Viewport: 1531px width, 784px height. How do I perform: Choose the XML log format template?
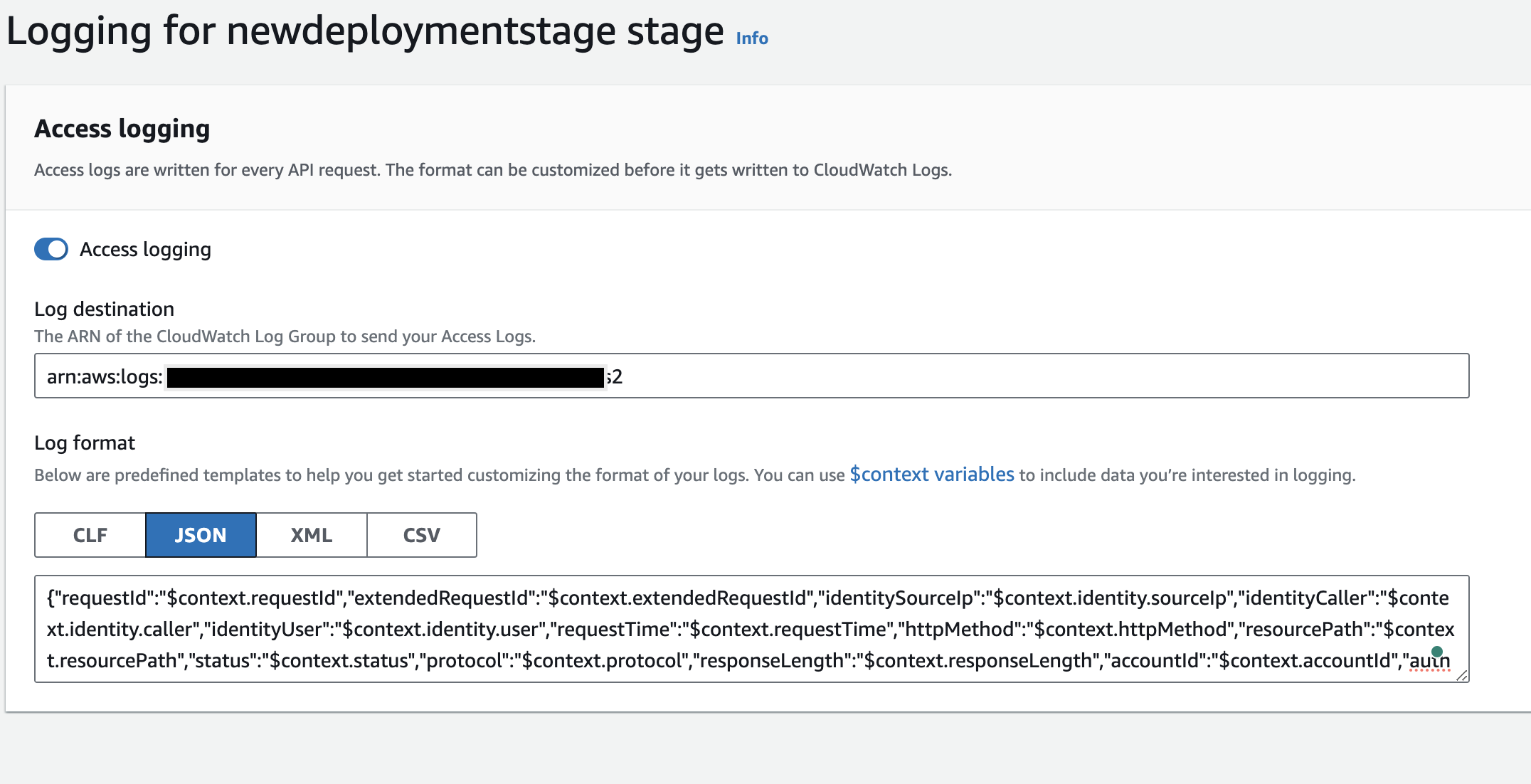pos(311,534)
